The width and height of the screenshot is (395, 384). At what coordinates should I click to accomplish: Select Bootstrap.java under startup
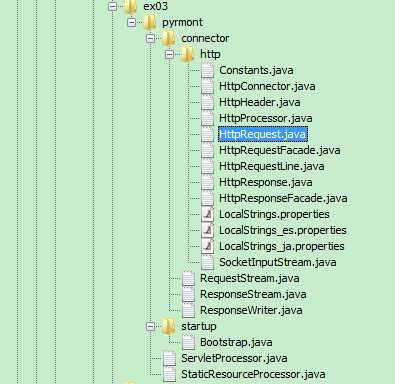[x=236, y=343]
